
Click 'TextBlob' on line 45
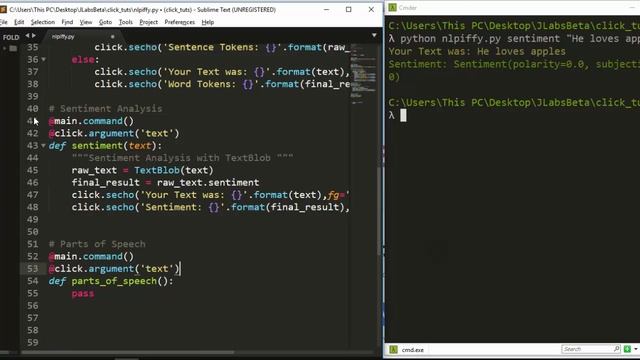point(157,170)
